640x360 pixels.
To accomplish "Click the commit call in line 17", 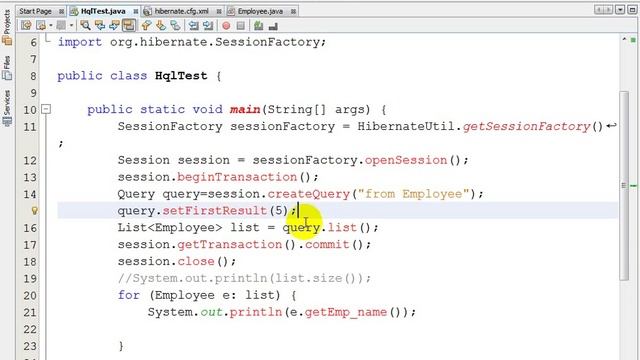I will (327, 244).
